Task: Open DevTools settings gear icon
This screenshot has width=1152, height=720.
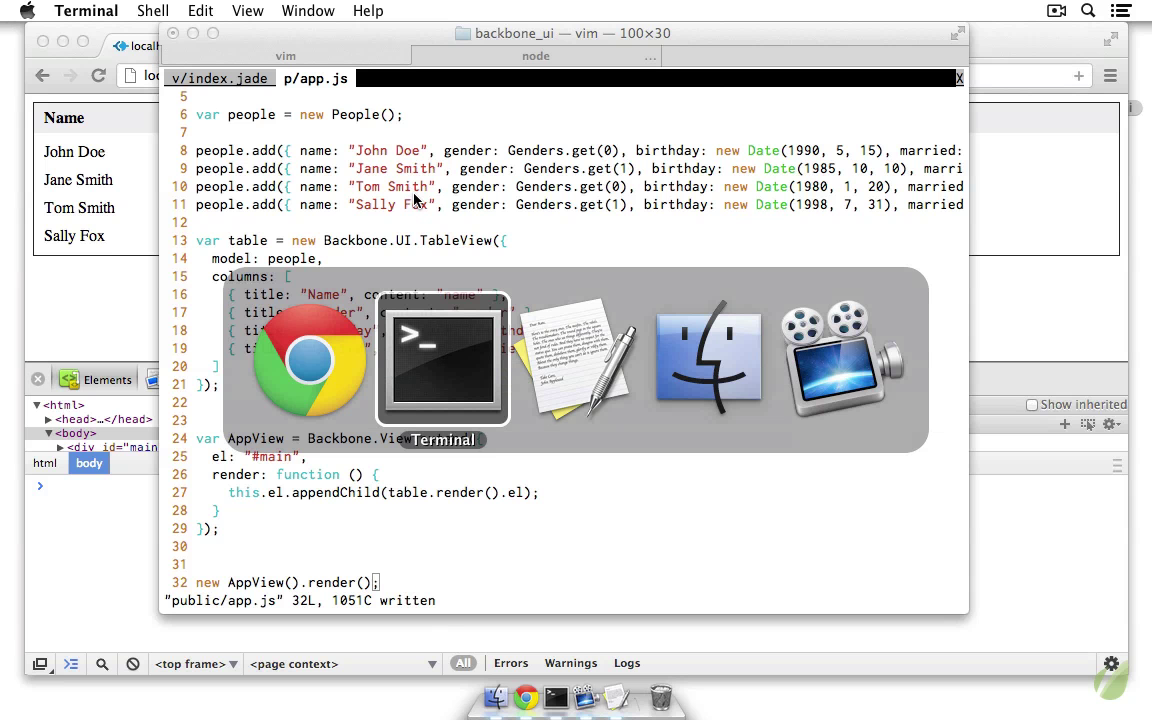Action: [x=1111, y=663]
